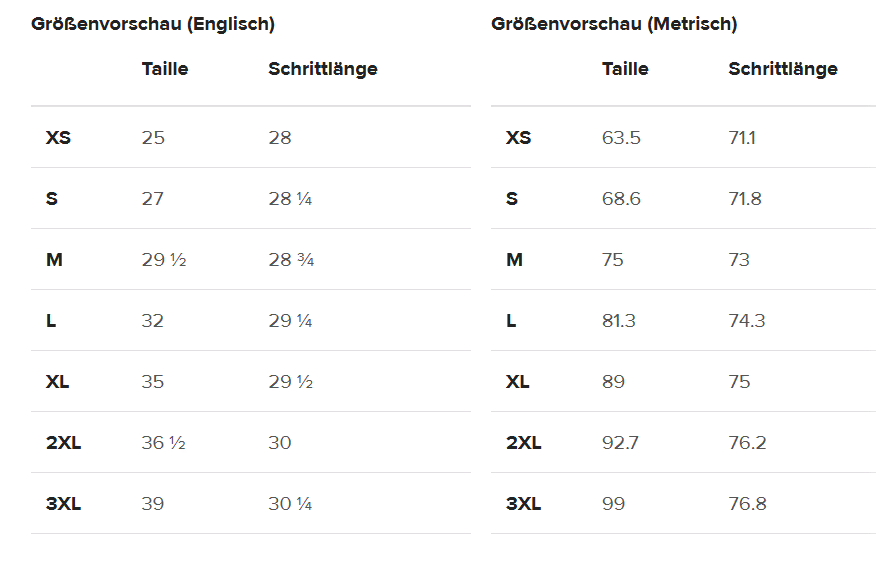Click the "Größenvorschau (Metrisch)" table title
This screenshot has height=578, width=876.
coord(614,24)
